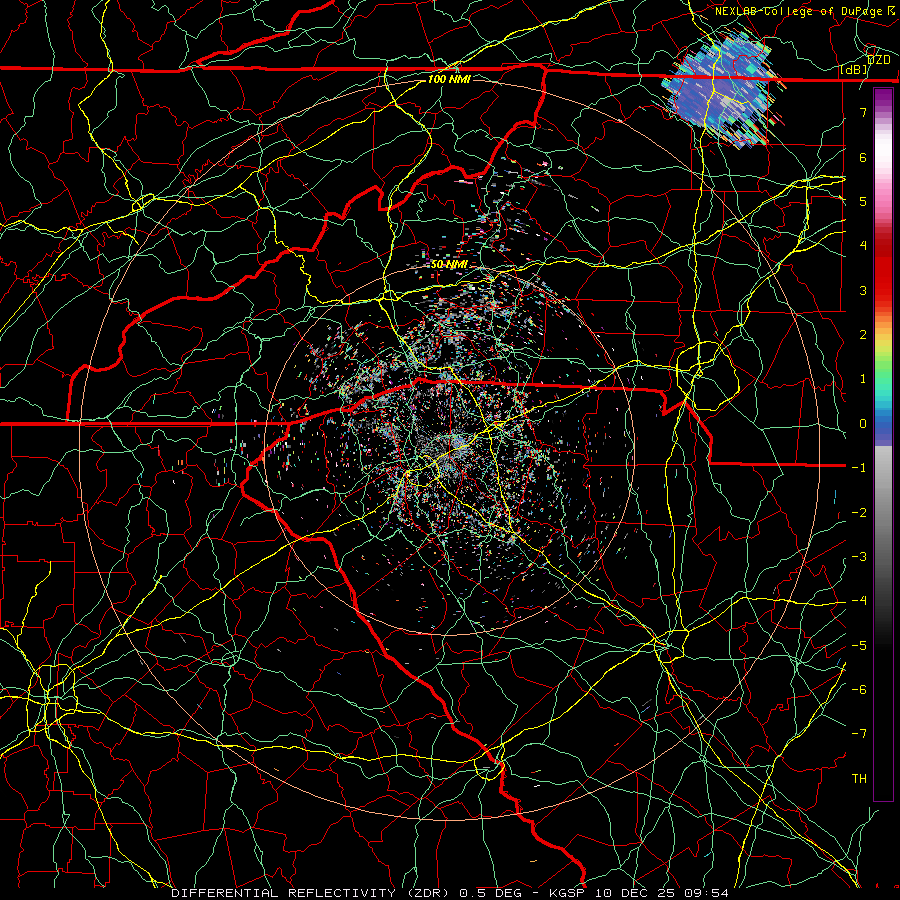The image size is (900, 900).
Task: Click the 5 value on the scale
Action: (x=863, y=201)
